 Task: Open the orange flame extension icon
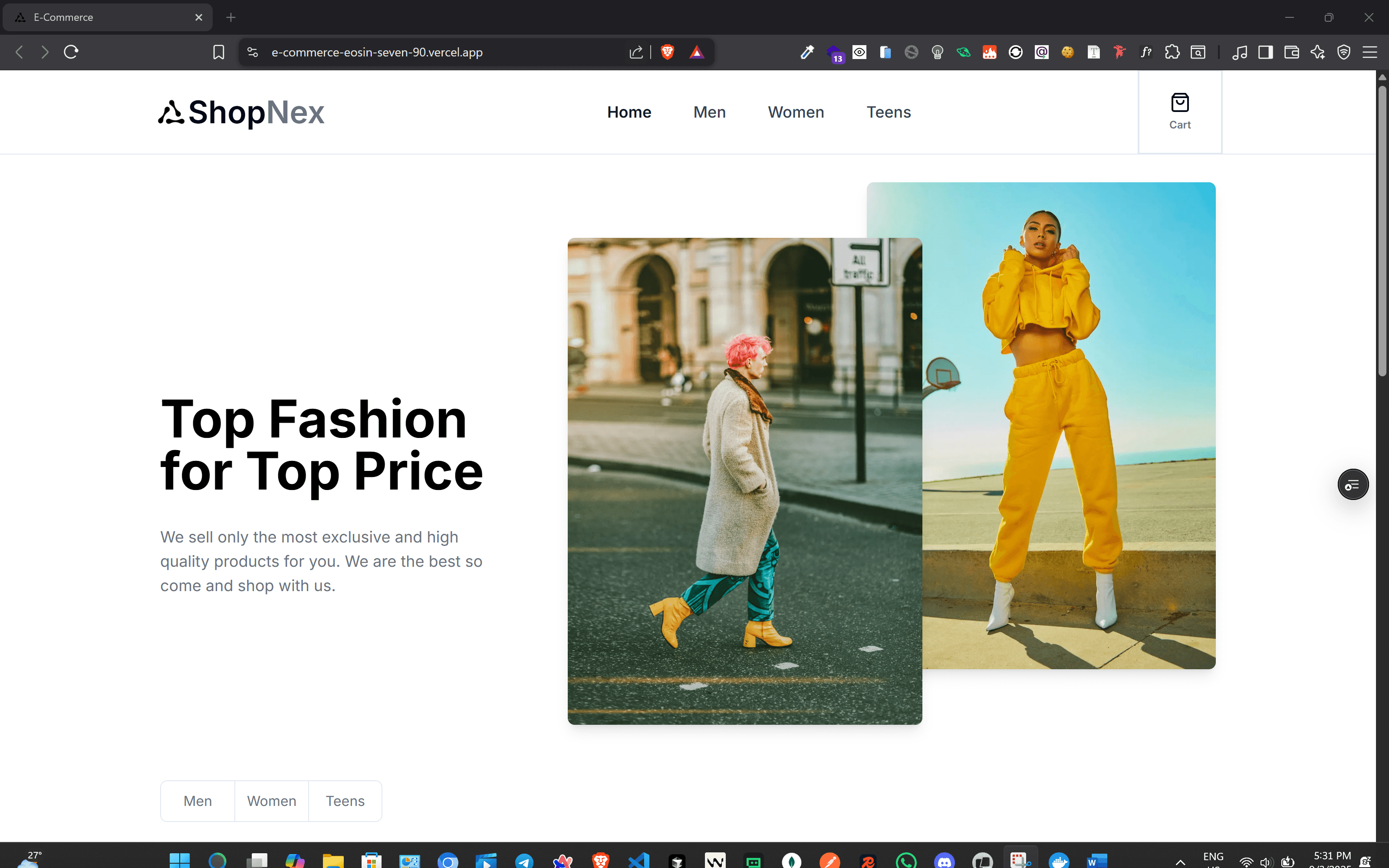click(x=990, y=52)
